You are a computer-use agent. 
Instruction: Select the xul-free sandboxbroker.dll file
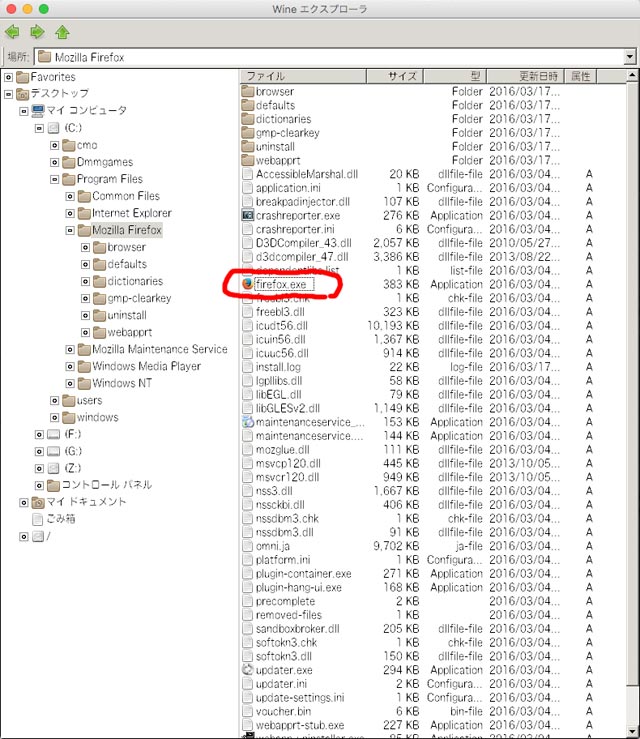pos(297,629)
